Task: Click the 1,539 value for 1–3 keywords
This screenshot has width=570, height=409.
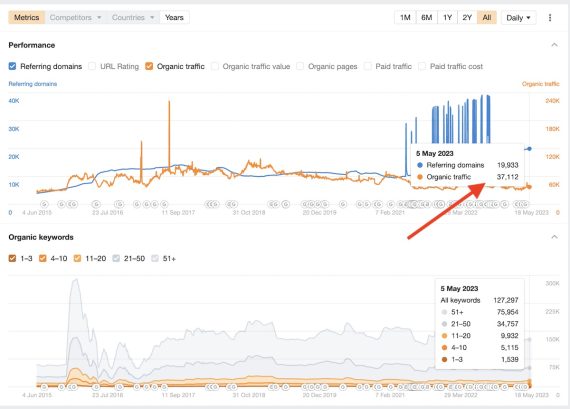Action: click(509, 360)
